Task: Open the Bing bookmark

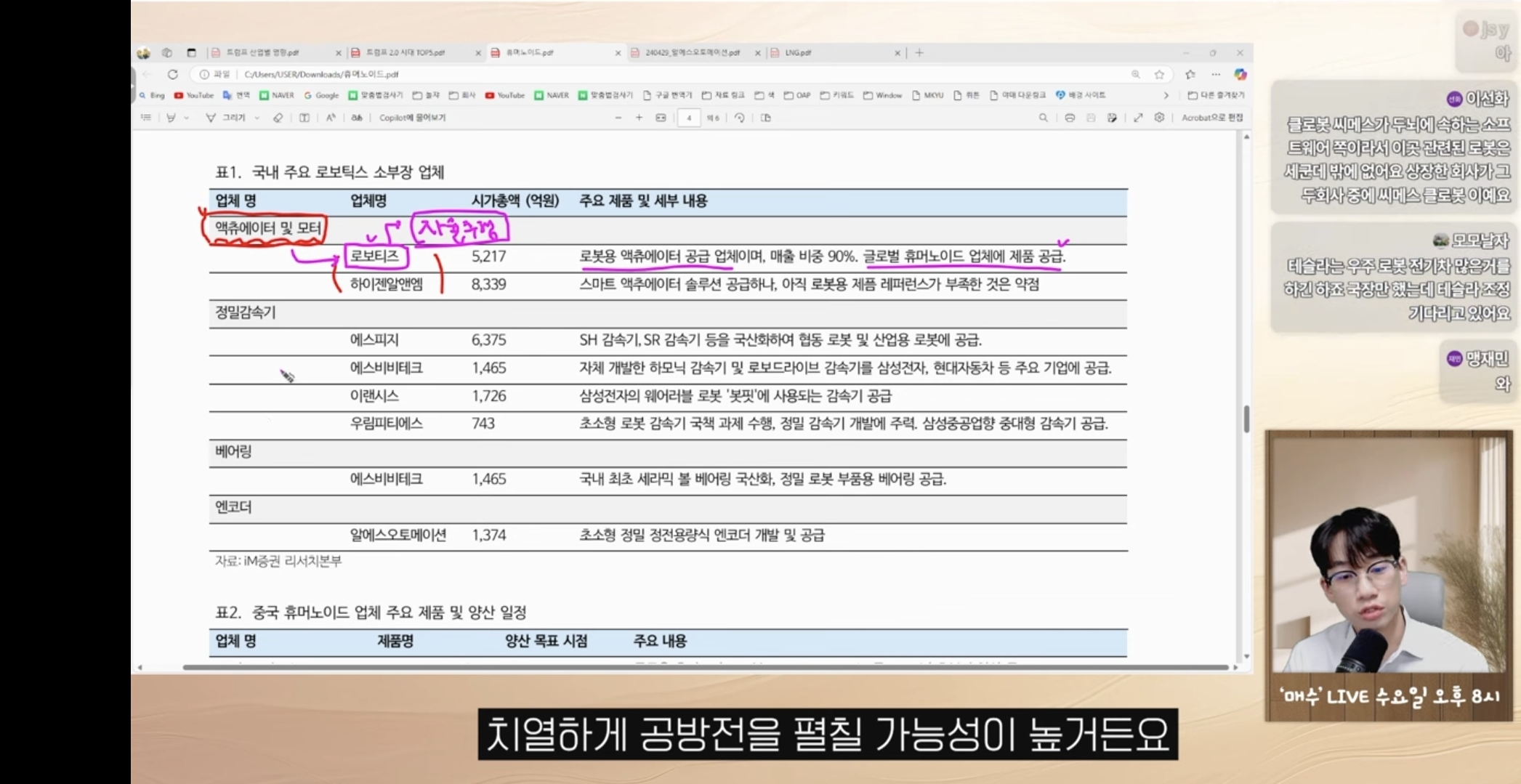Action: pyautogui.click(x=152, y=95)
